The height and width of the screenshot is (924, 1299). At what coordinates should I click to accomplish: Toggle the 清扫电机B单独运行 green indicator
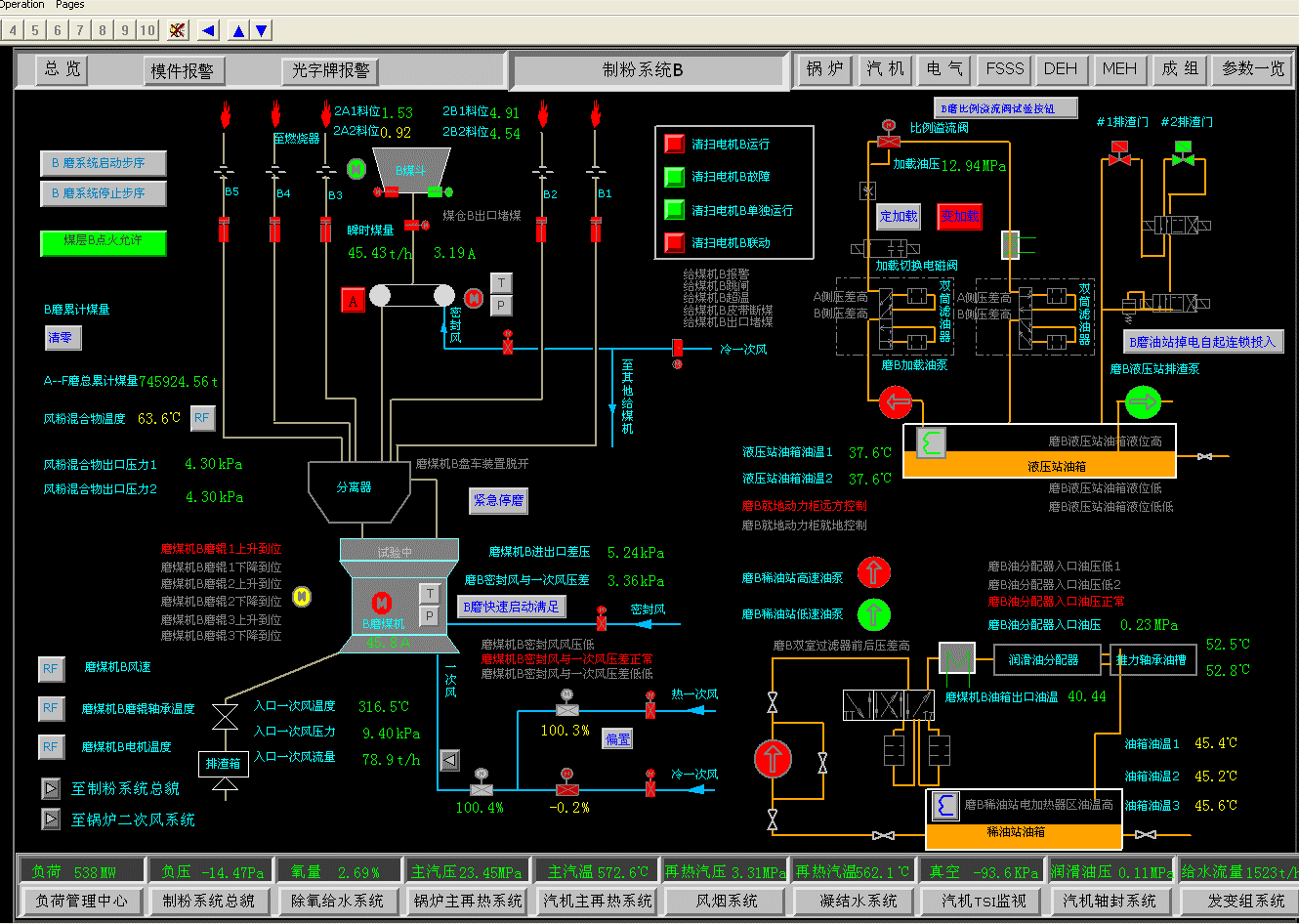click(x=674, y=210)
